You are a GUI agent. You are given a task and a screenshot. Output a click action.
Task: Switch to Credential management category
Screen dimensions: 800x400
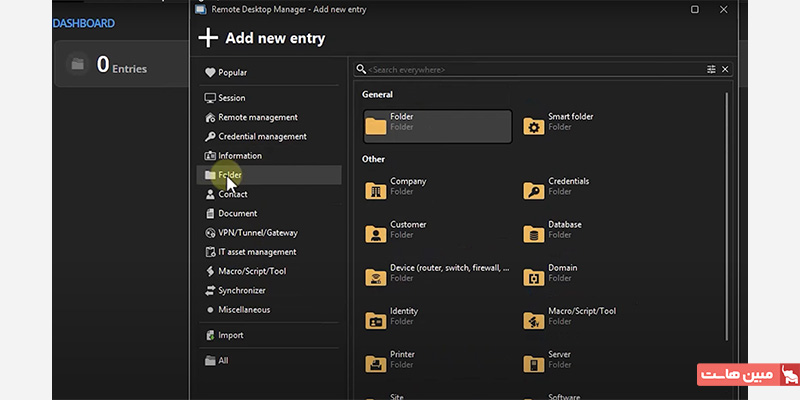262,136
